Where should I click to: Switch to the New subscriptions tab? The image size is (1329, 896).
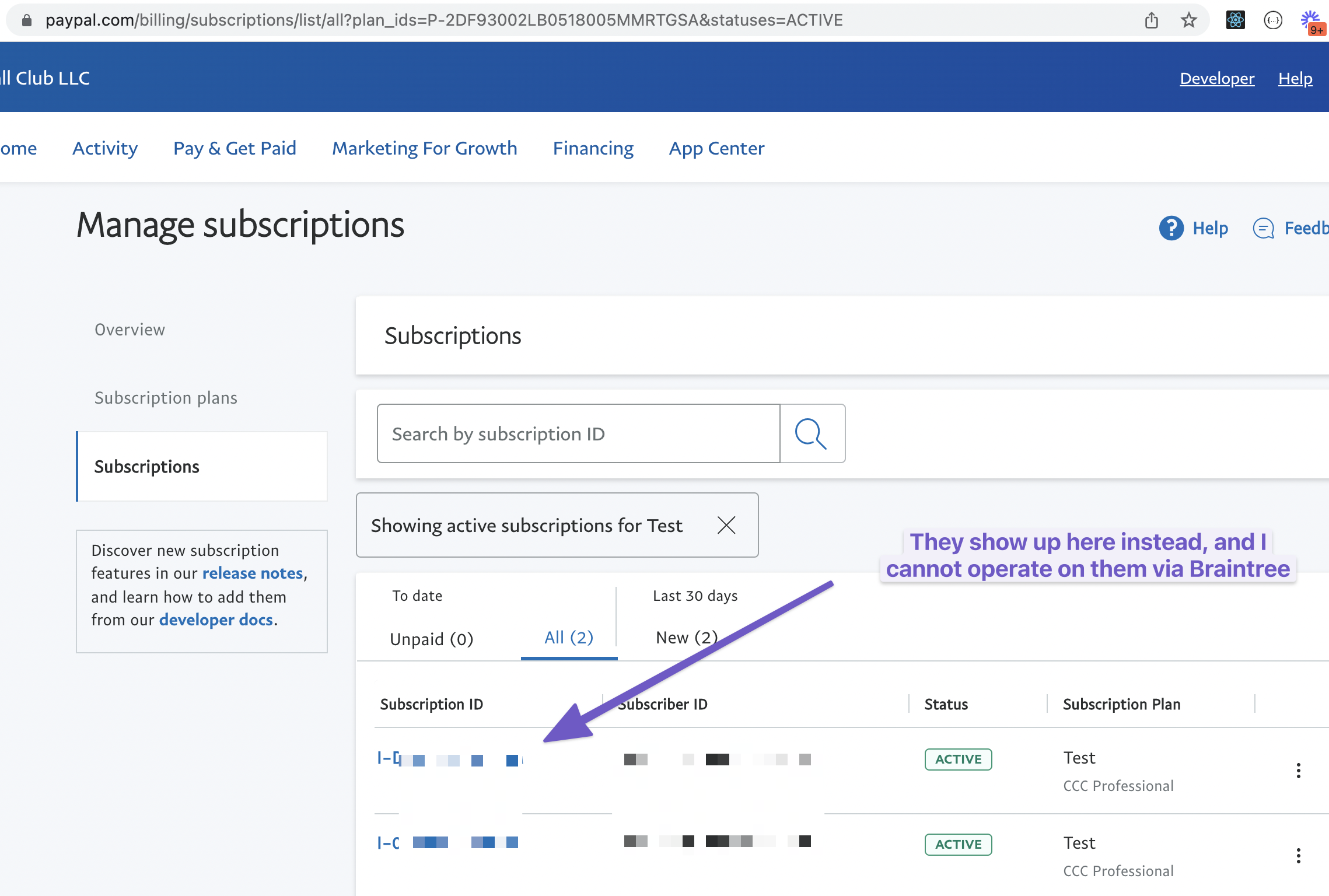[686, 637]
